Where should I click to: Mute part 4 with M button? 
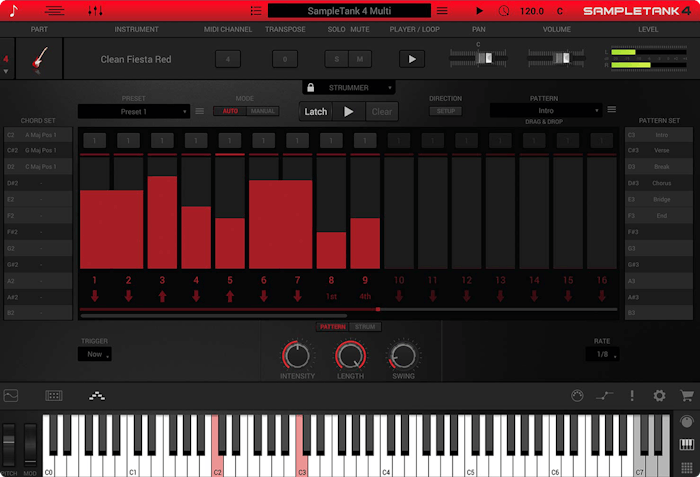[x=360, y=59]
